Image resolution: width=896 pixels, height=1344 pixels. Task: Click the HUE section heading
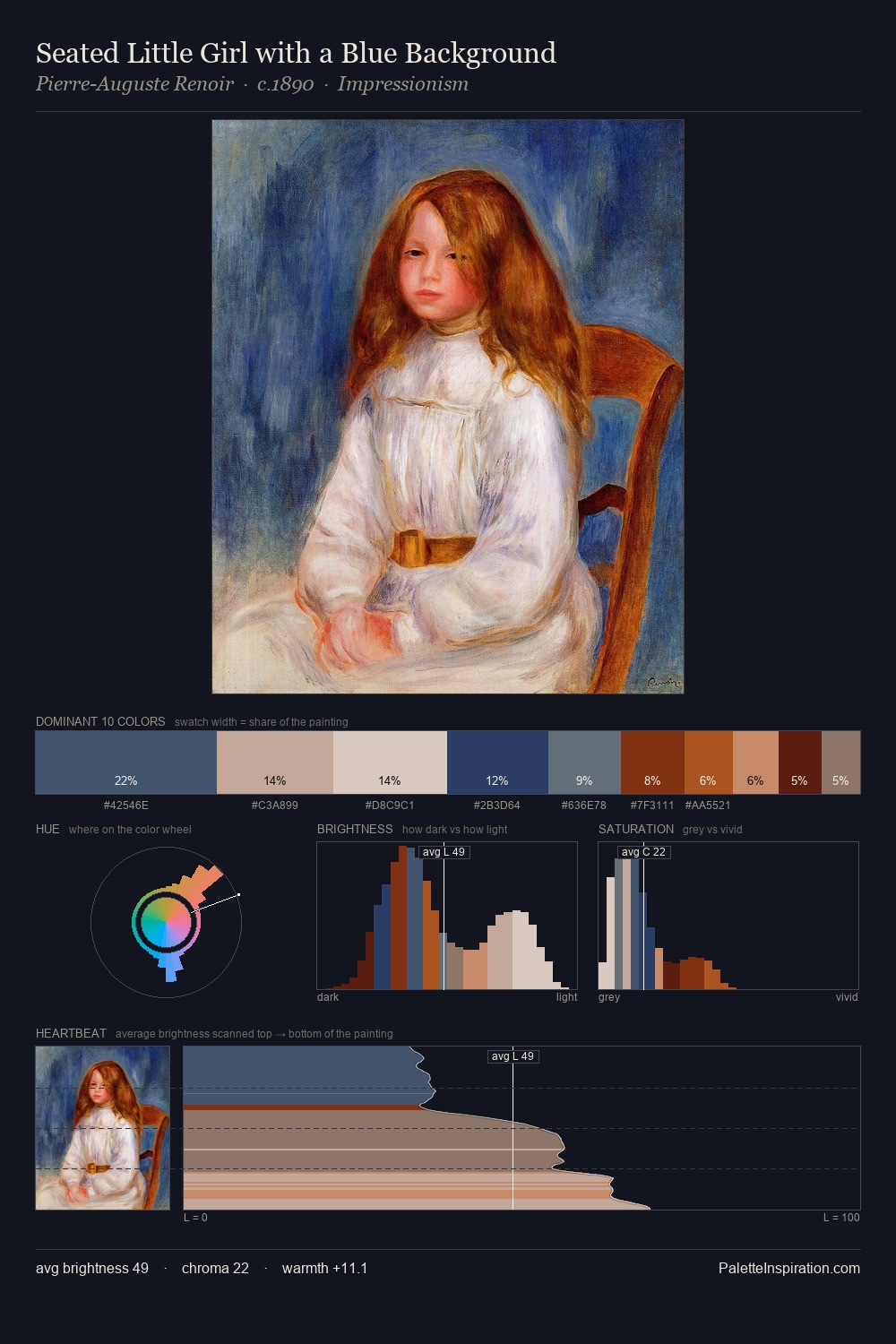pyautogui.click(x=47, y=829)
